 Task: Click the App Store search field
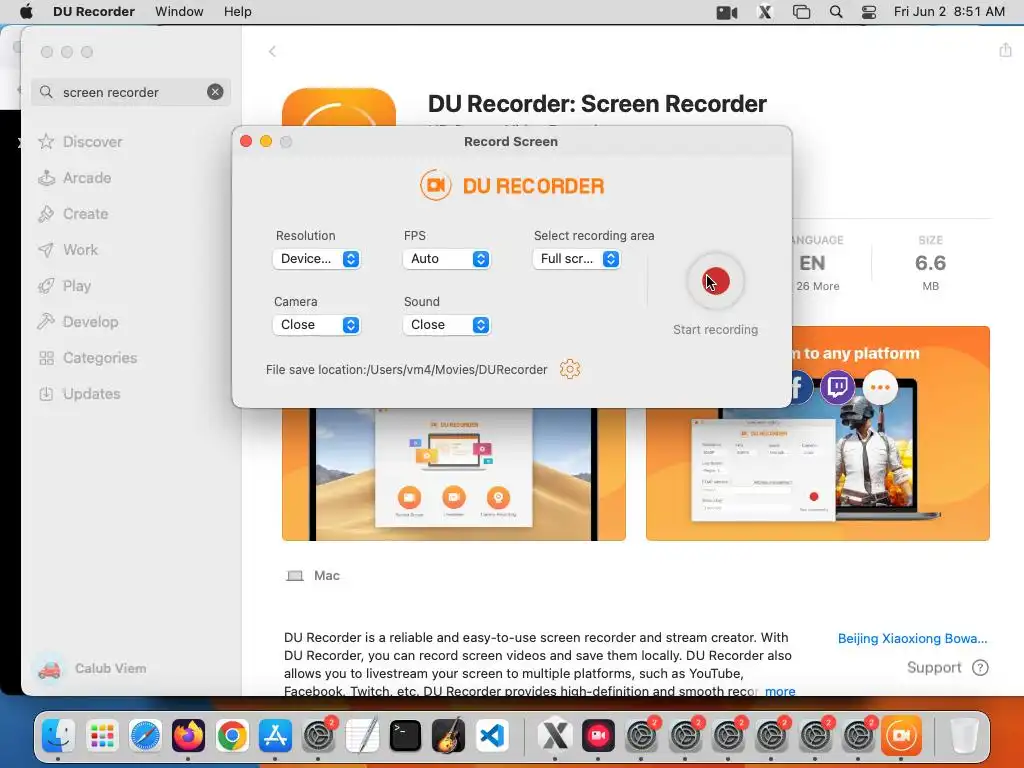coord(131,92)
